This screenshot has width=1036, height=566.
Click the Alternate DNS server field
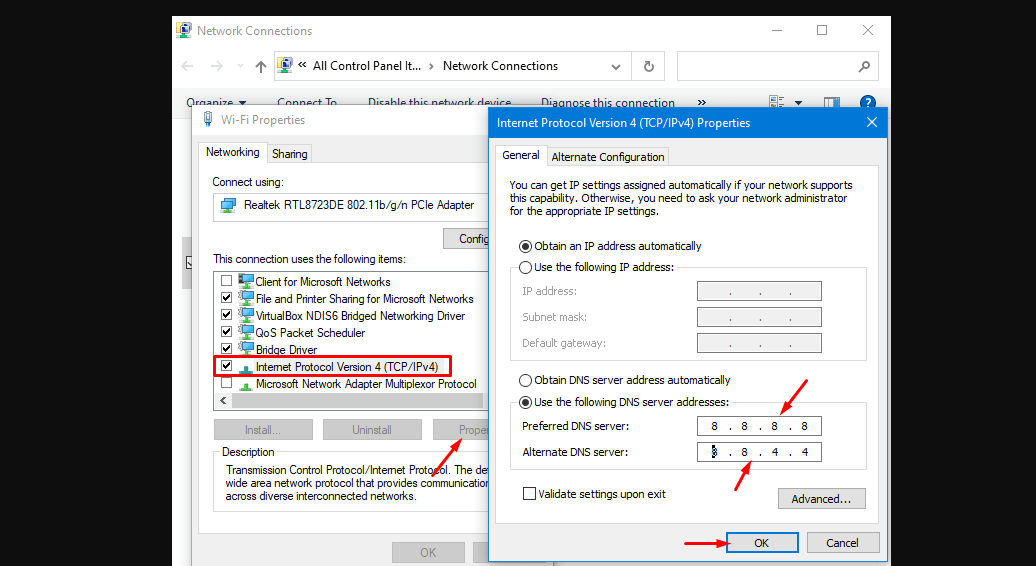tap(759, 452)
